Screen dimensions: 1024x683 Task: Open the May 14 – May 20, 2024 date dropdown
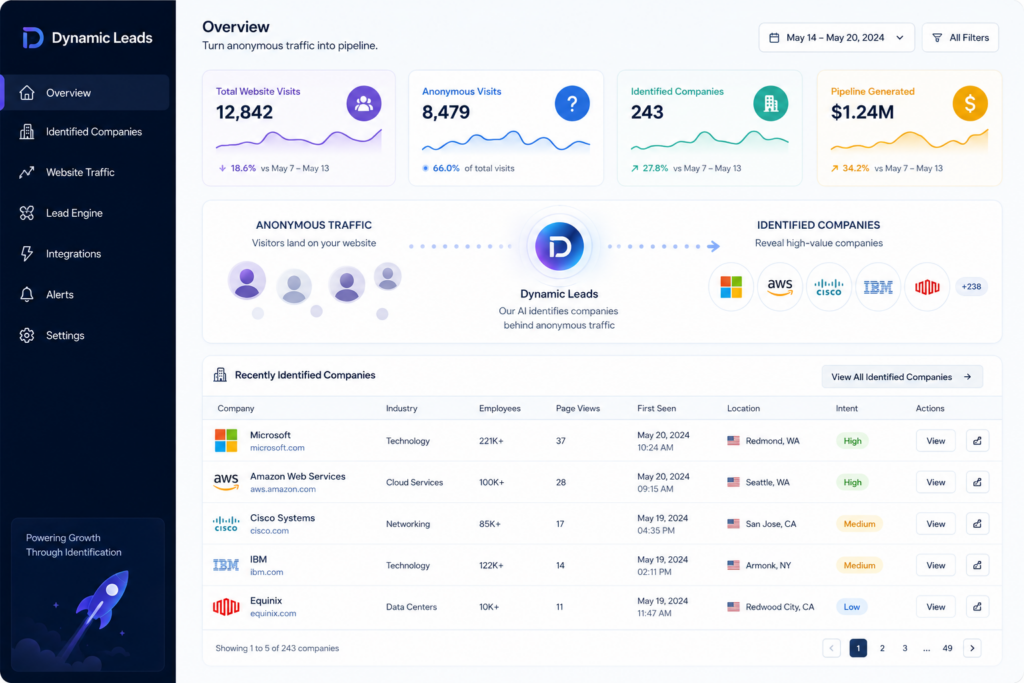click(837, 38)
